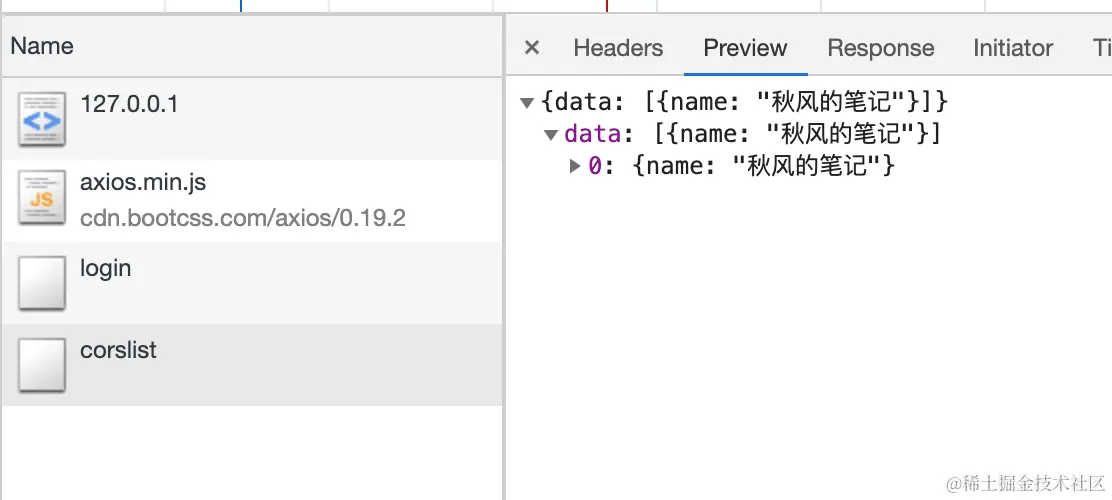Viewport: 1112px width, 500px height.
Task: Open the Response tab
Action: [880, 48]
